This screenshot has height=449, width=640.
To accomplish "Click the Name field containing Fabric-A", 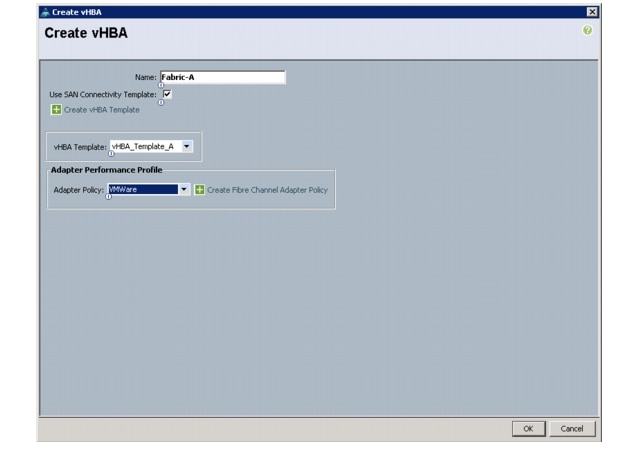I will 223,77.
